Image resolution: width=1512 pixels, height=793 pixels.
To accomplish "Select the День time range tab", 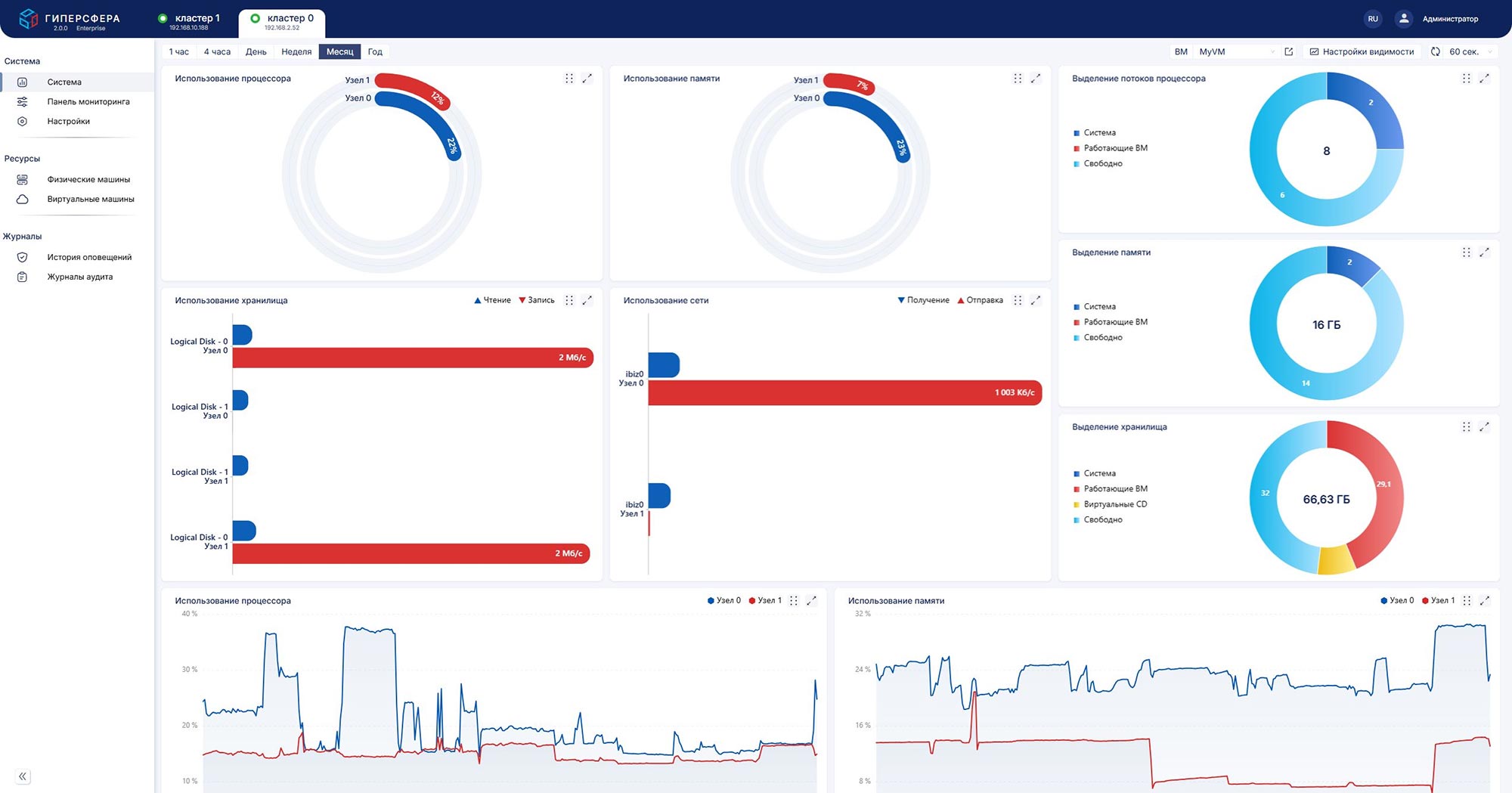I will point(256,51).
